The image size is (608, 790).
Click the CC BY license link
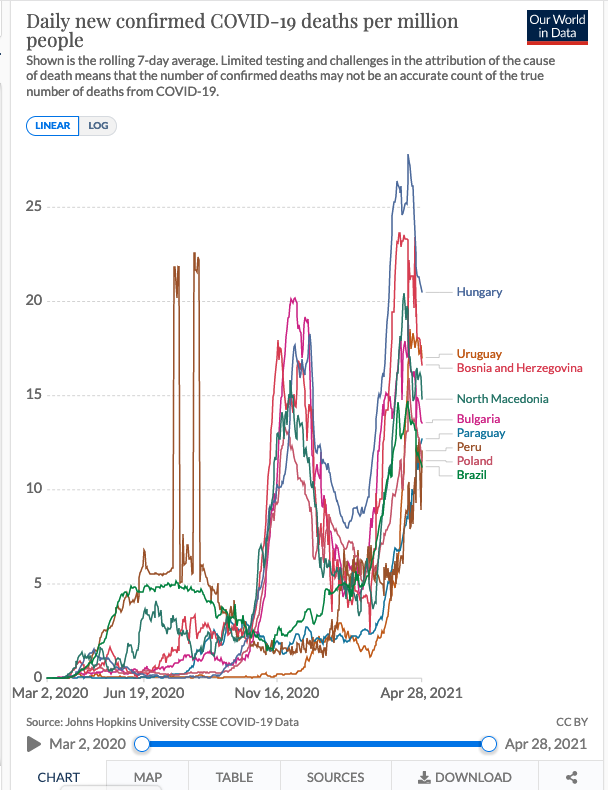click(x=570, y=721)
